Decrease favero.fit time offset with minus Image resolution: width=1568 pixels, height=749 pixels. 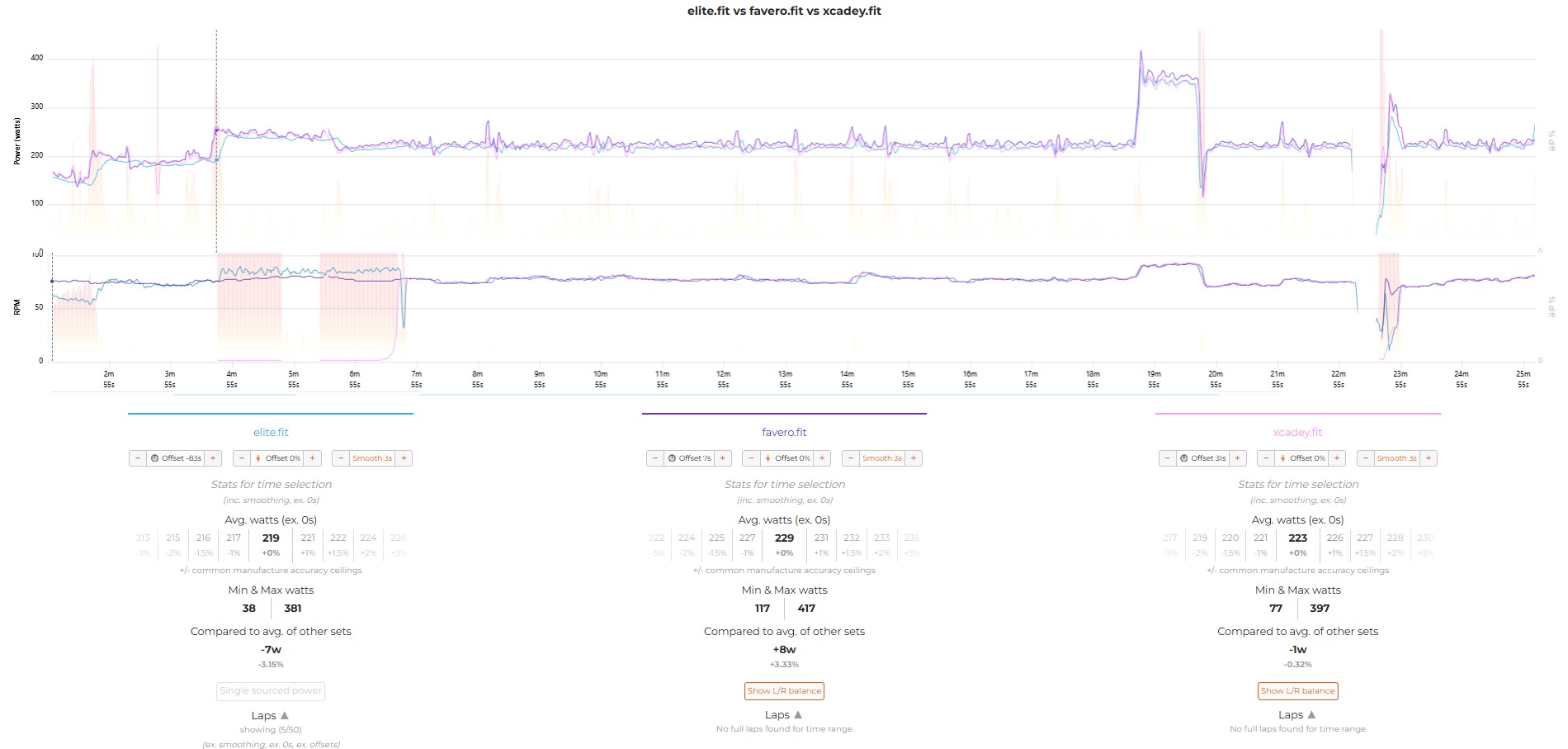(x=655, y=458)
